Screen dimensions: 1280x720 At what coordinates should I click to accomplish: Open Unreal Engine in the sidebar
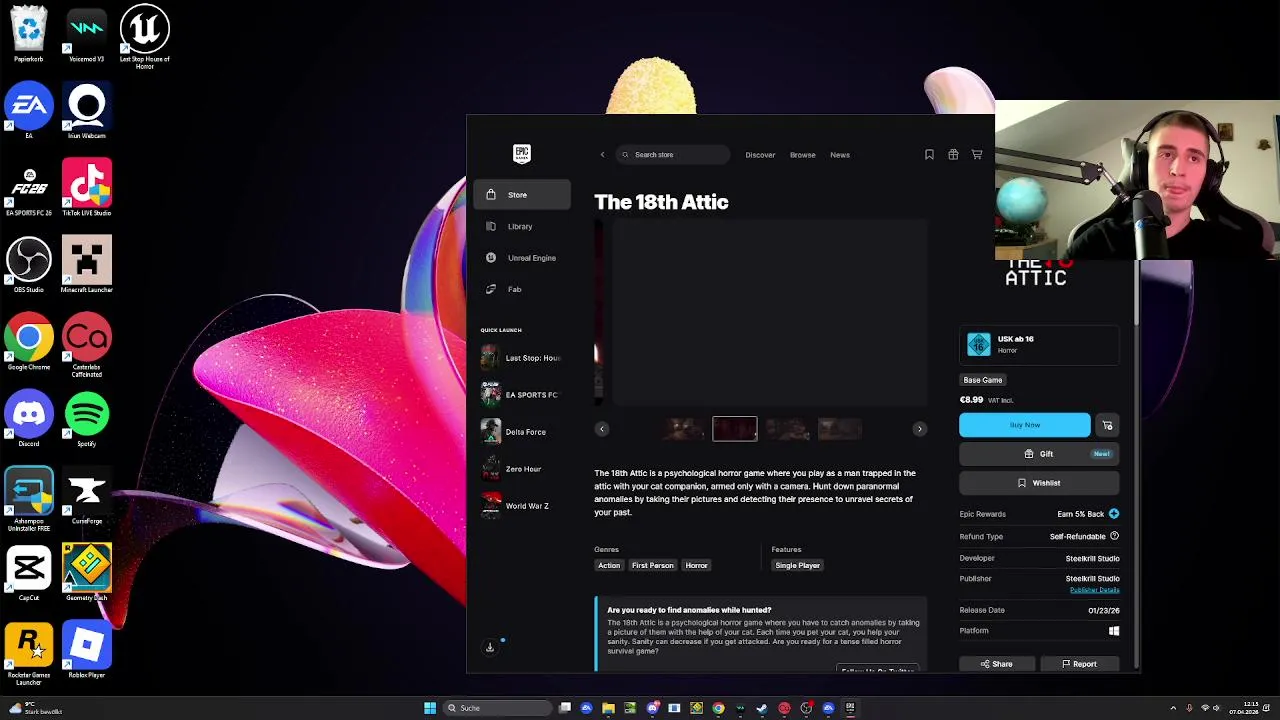[x=522, y=258]
